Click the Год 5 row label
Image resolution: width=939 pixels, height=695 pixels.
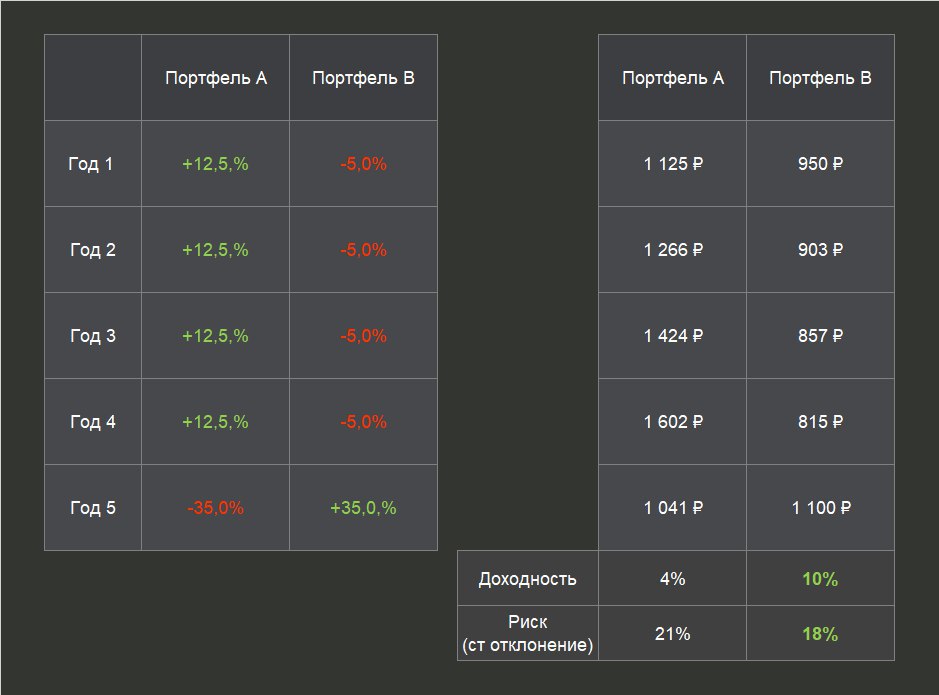pos(93,508)
